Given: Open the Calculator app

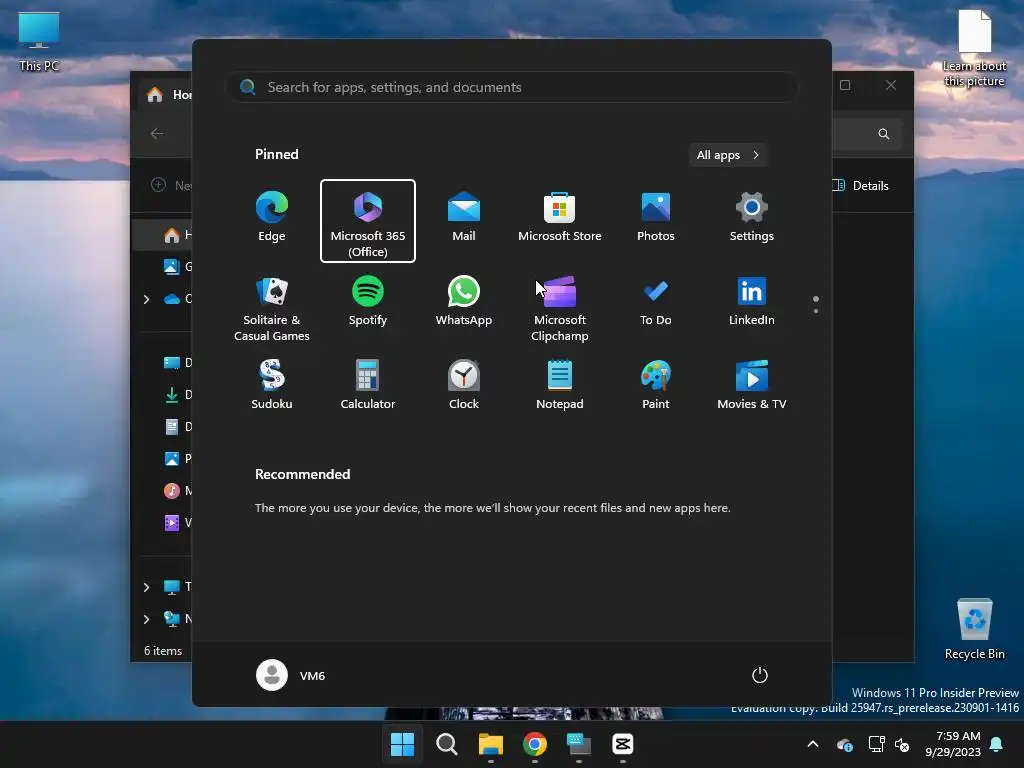Looking at the screenshot, I should click(368, 387).
